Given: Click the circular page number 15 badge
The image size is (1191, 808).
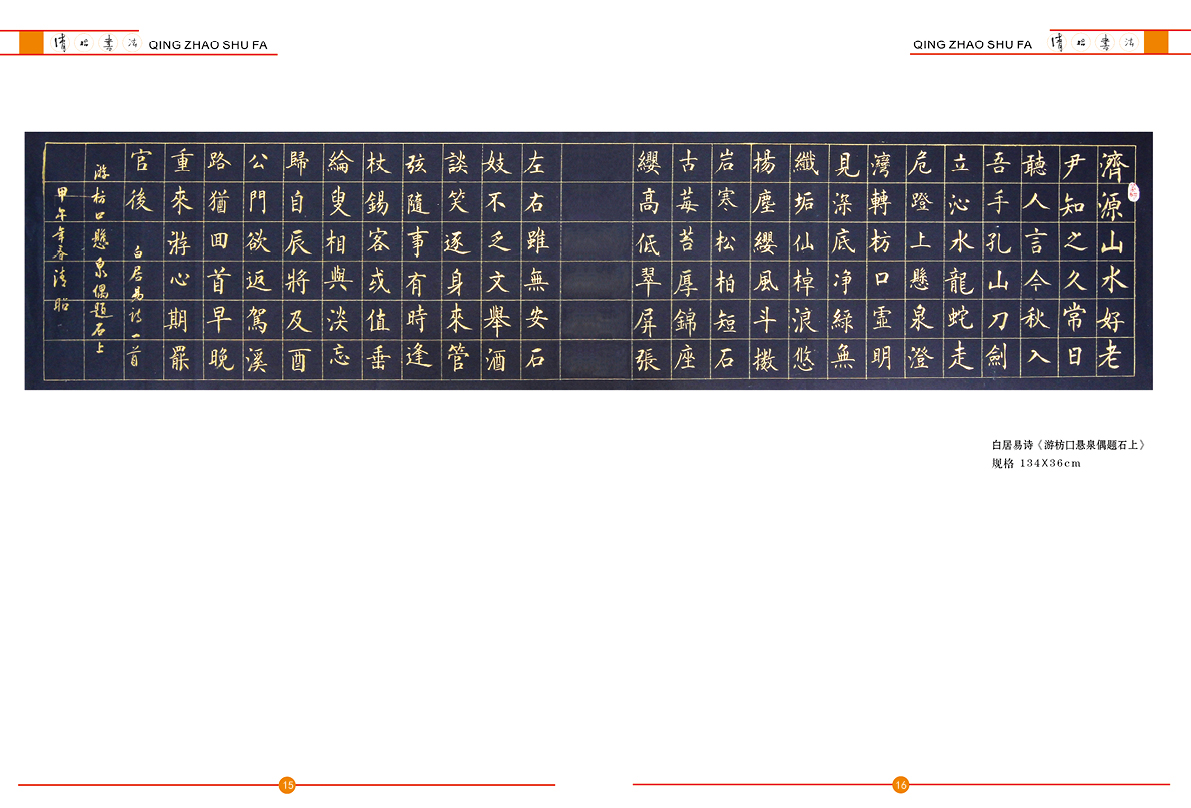Looking at the screenshot, I should click(287, 785).
